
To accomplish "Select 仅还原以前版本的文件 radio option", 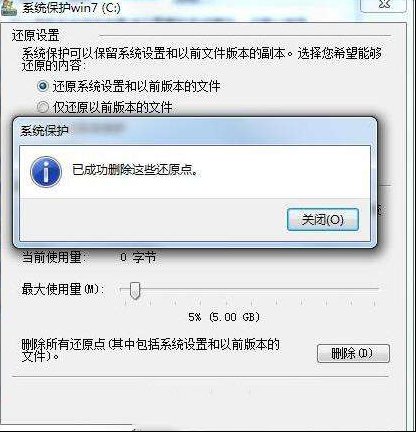I will [x=42, y=107].
